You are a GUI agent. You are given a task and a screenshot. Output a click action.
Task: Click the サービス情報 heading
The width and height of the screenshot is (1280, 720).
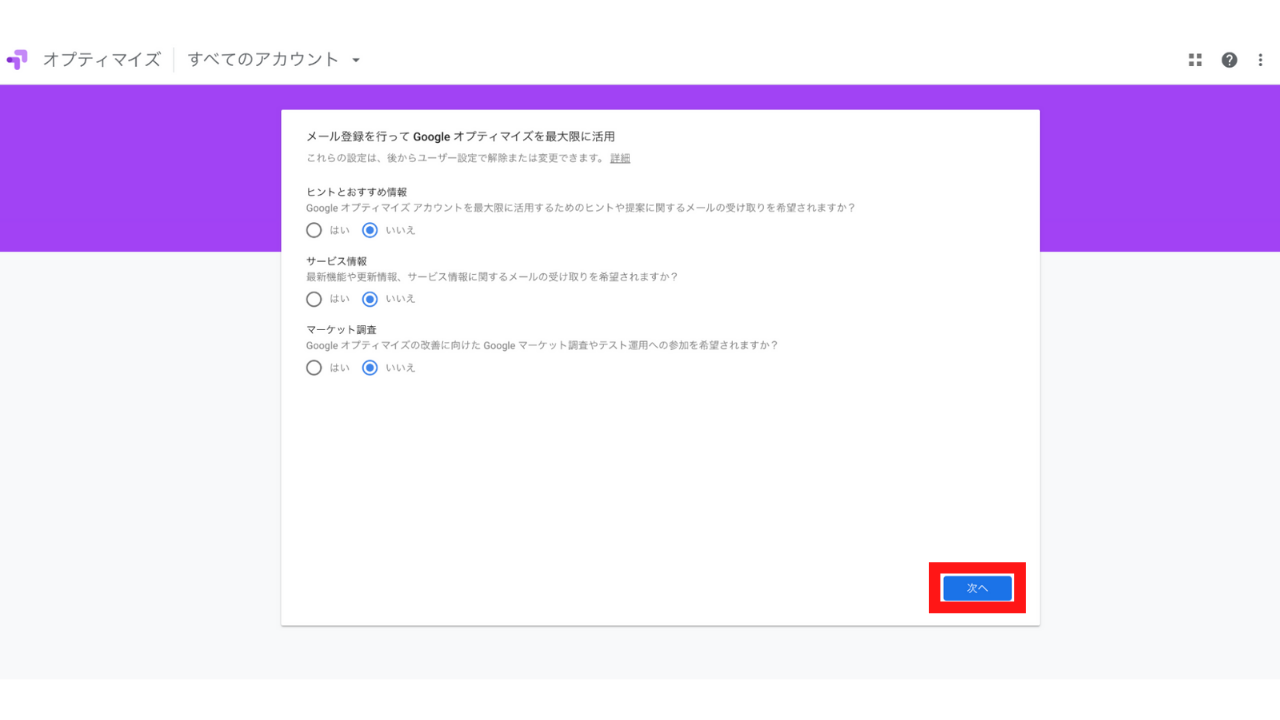[x=336, y=261]
